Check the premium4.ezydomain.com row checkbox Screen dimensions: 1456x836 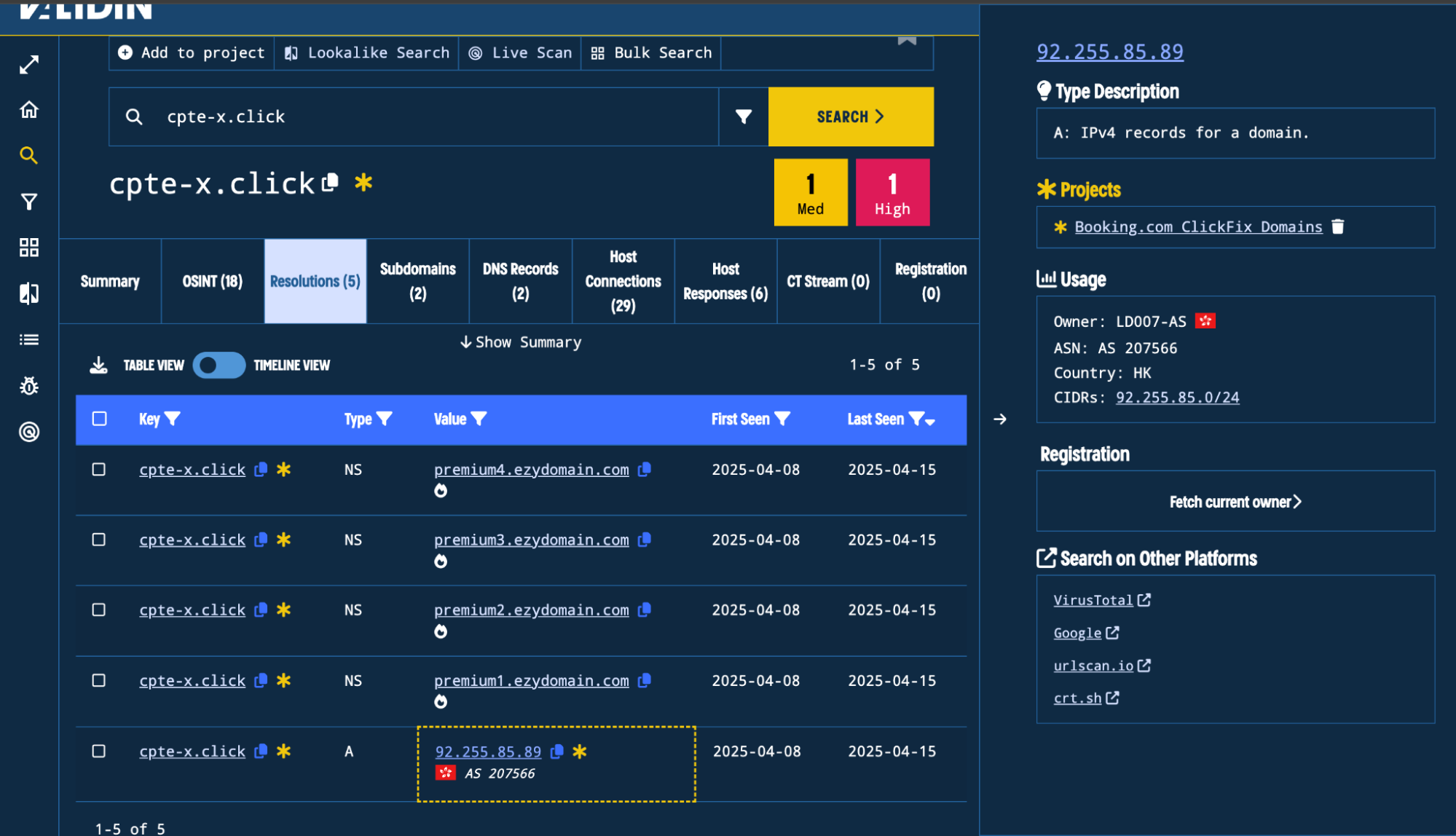99,470
